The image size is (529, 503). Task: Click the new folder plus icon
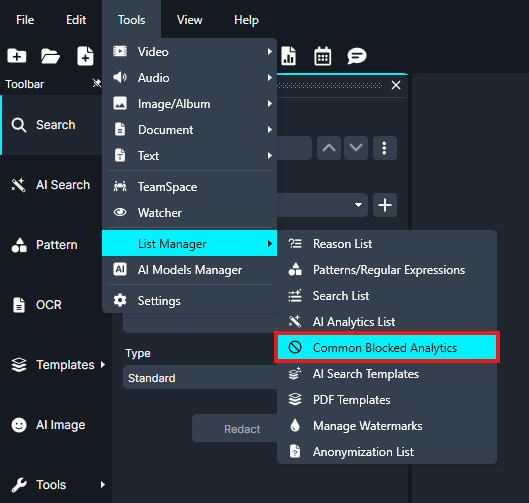tap(17, 56)
